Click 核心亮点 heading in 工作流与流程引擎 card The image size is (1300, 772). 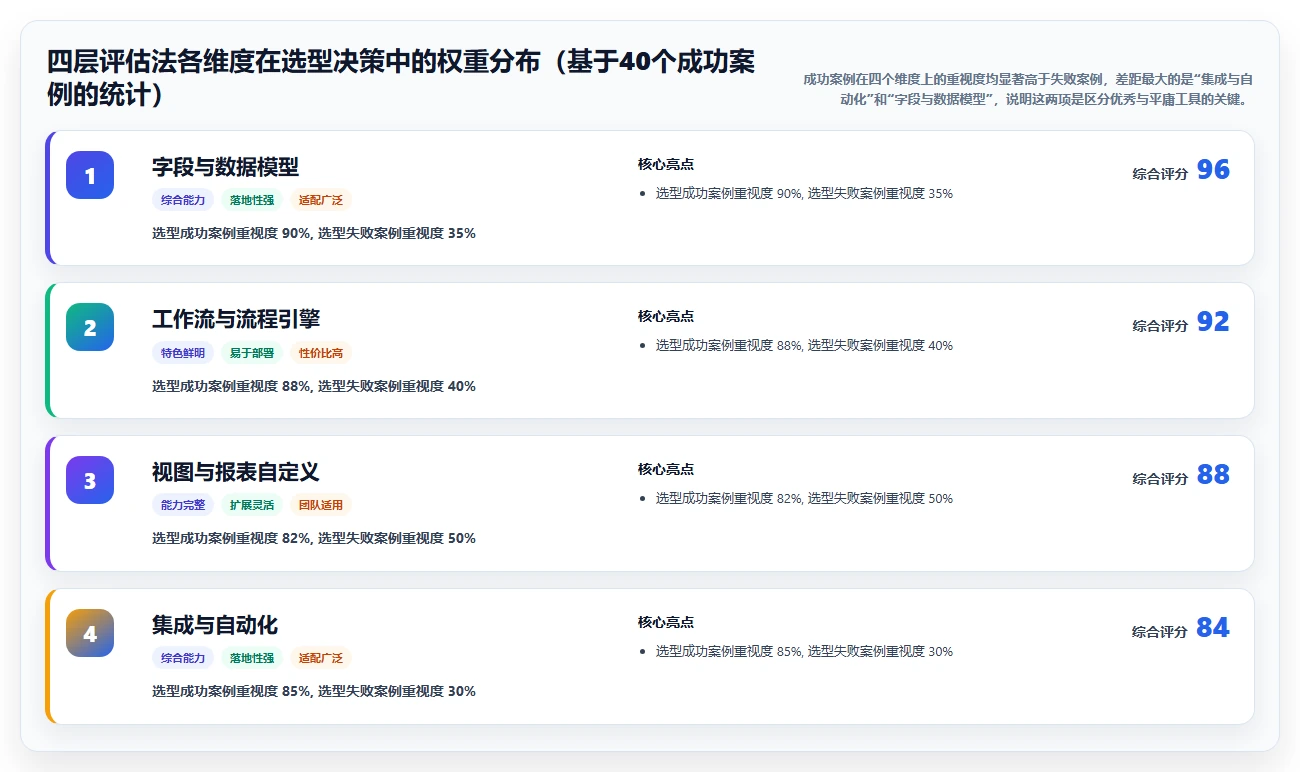click(666, 317)
